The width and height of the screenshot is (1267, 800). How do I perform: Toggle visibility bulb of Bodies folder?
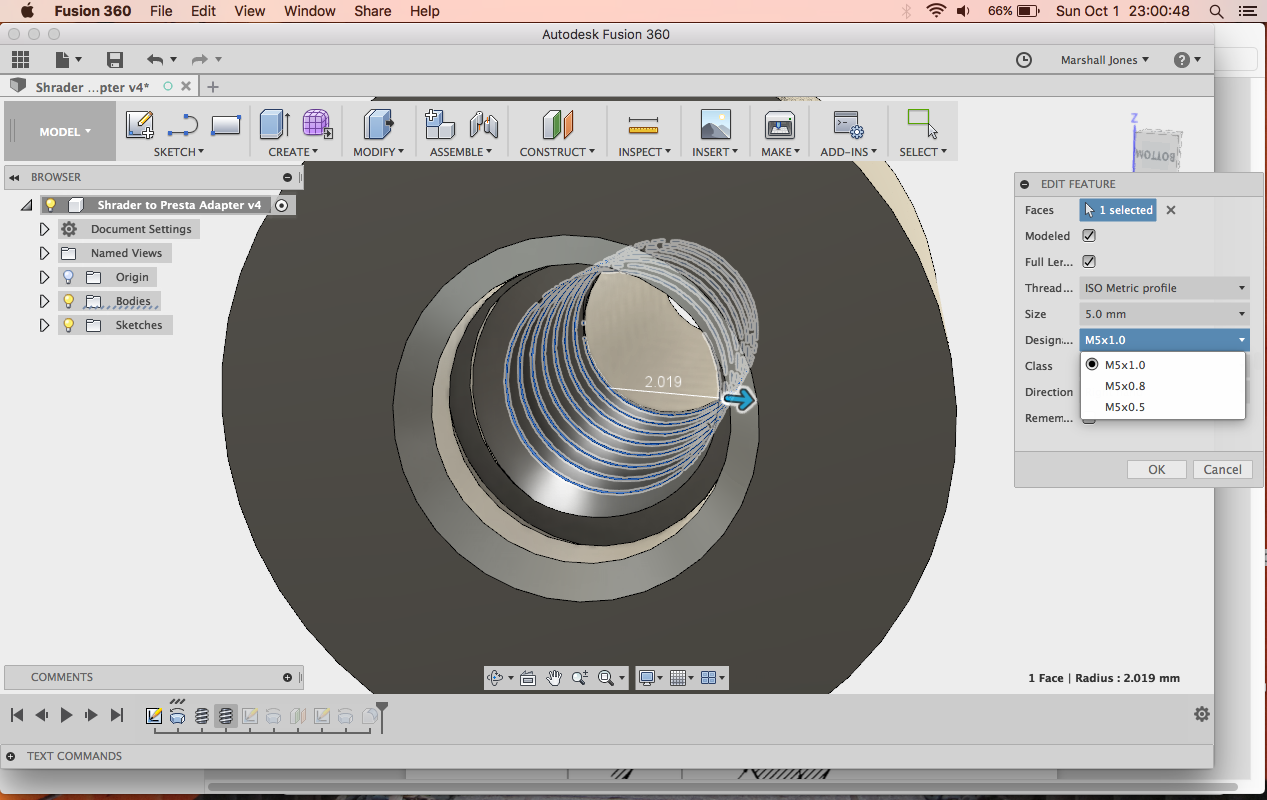69,301
